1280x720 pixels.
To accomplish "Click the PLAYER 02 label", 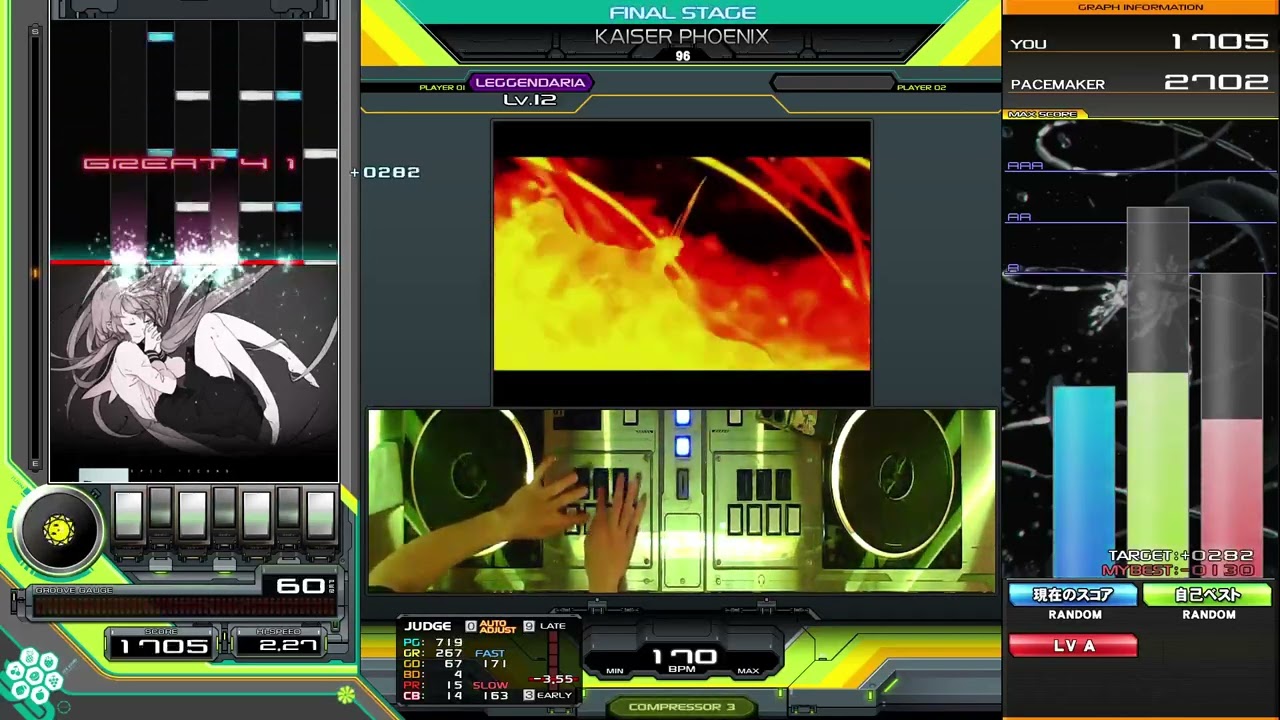I will click(921, 88).
